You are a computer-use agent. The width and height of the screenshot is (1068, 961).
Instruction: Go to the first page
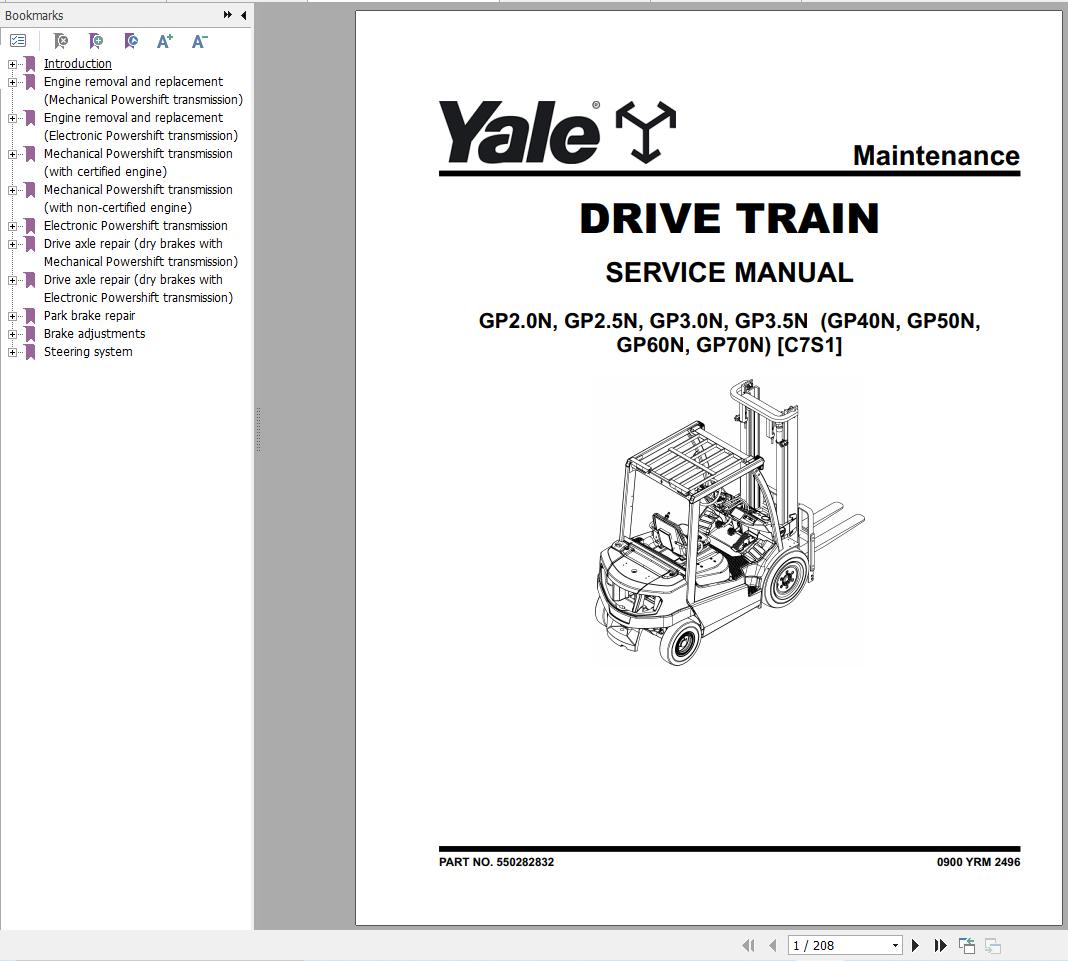click(748, 945)
